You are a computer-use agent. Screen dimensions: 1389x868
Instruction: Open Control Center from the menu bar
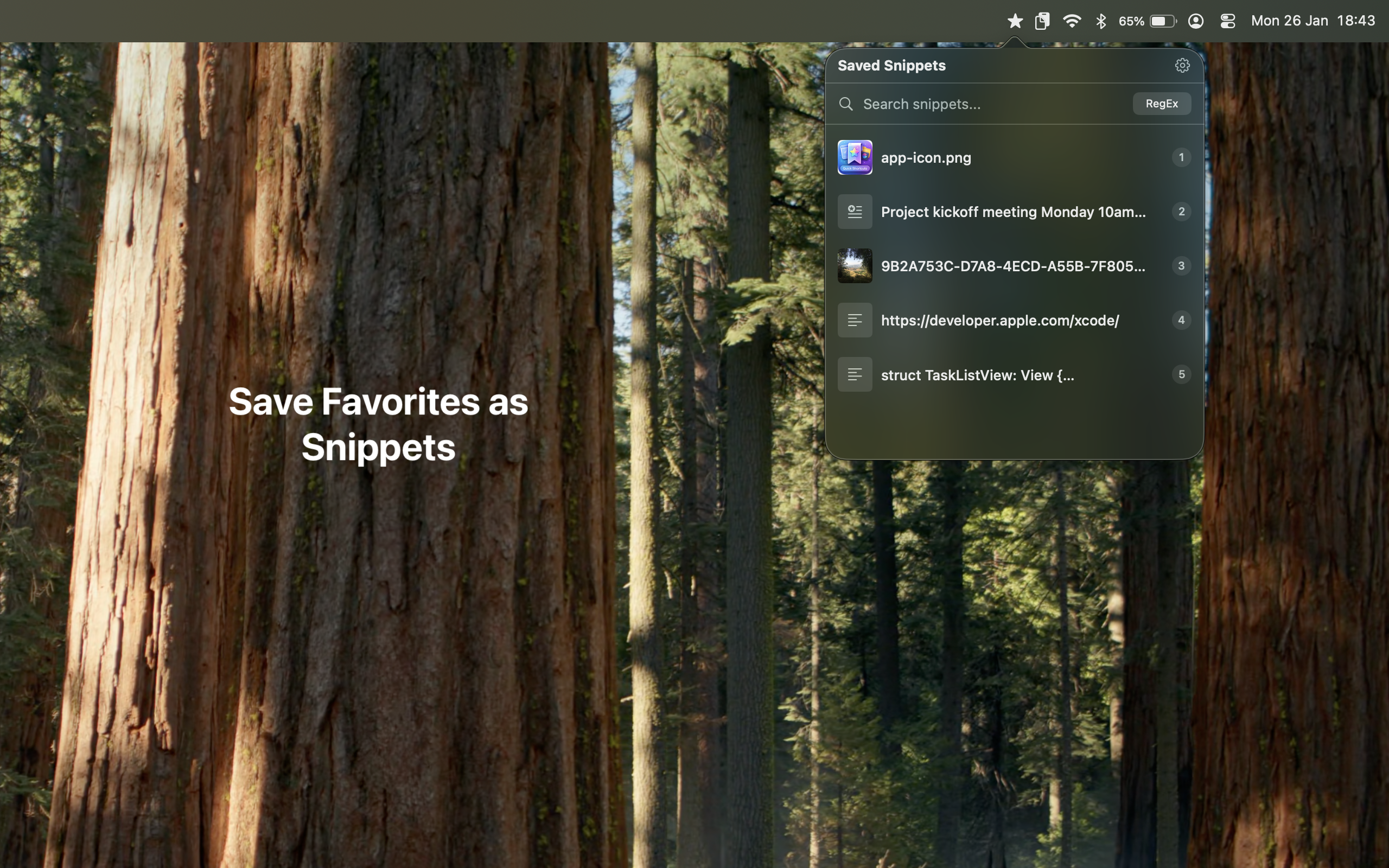pyautogui.click(x=1228, y=21)
